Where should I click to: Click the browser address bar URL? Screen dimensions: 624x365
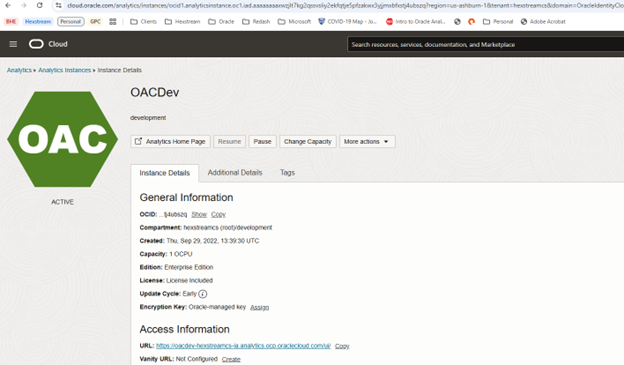344,6
